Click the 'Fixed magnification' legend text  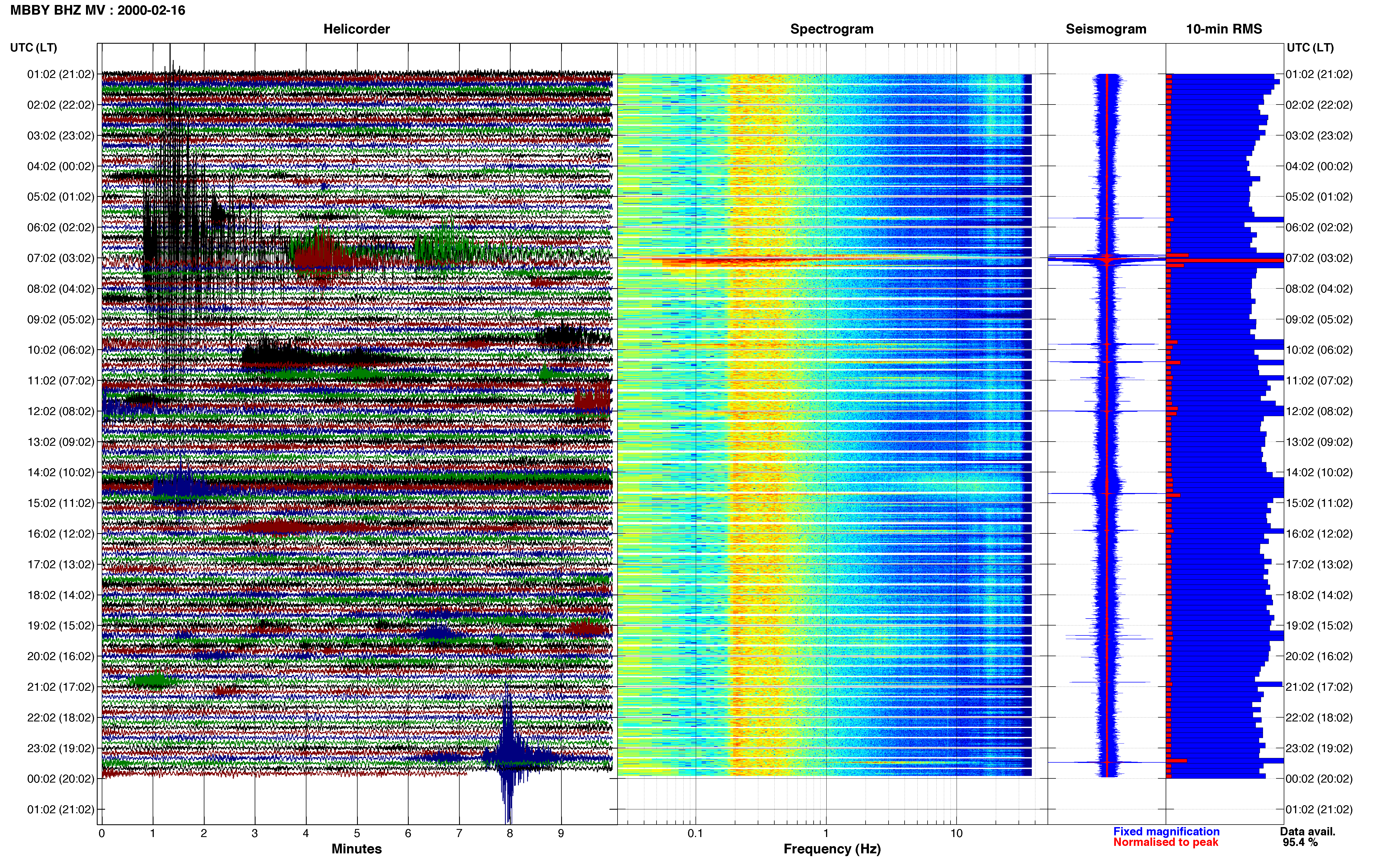(1166, 831)
